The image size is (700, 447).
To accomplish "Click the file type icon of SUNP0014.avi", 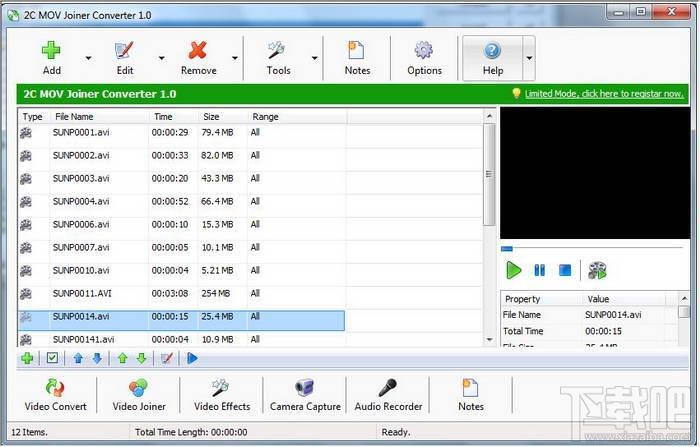I will pos(26,317).
